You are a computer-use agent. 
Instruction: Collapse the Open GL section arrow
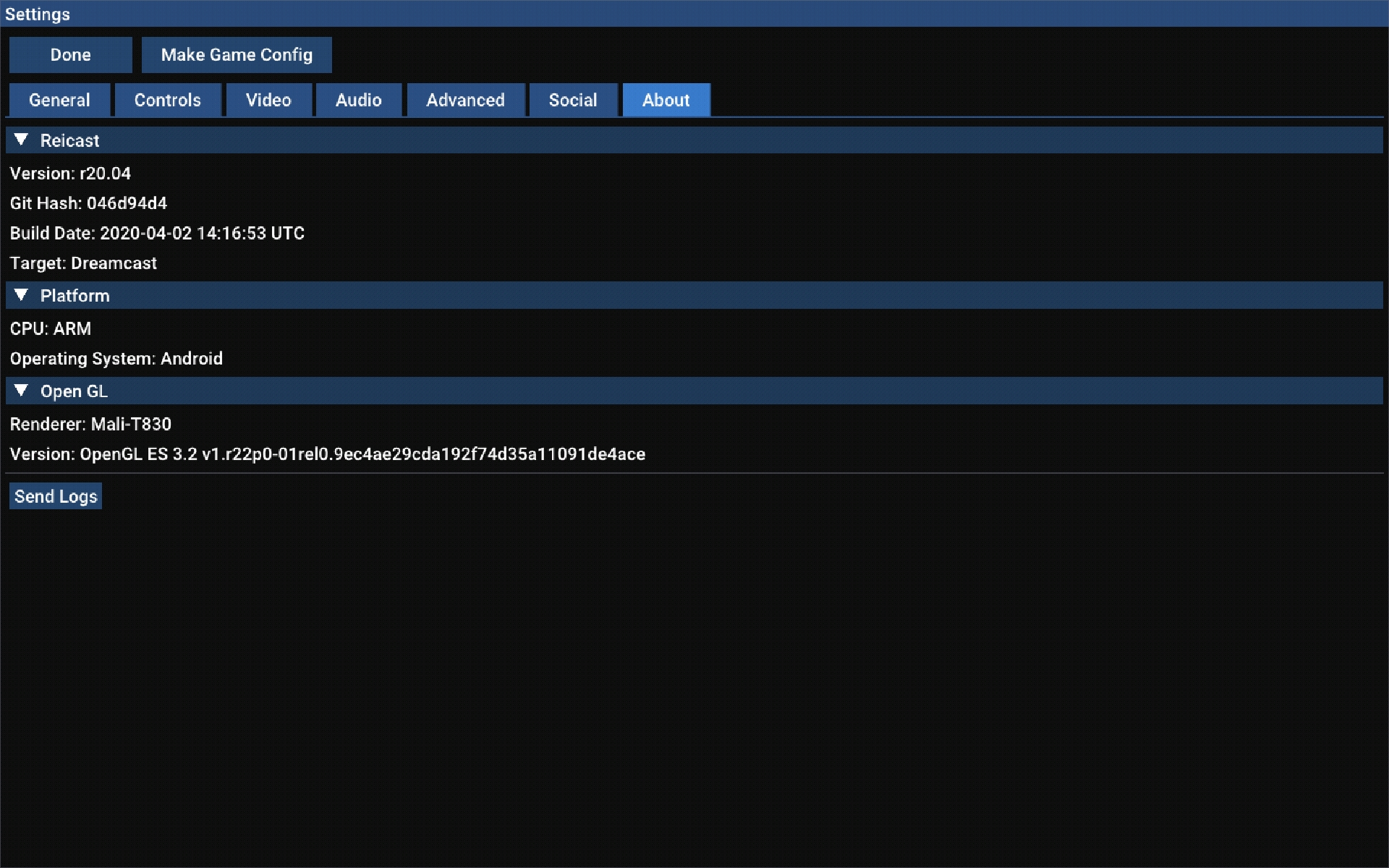(x=21, y=391)
